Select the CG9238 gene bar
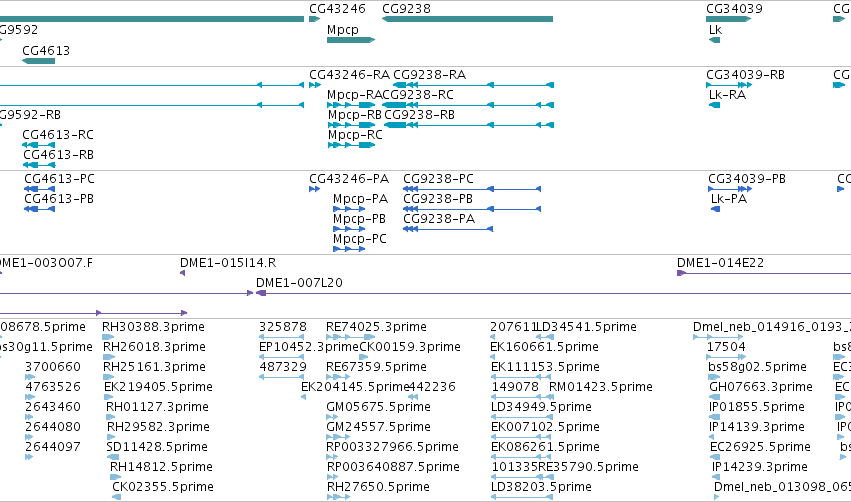 (467, 19)
